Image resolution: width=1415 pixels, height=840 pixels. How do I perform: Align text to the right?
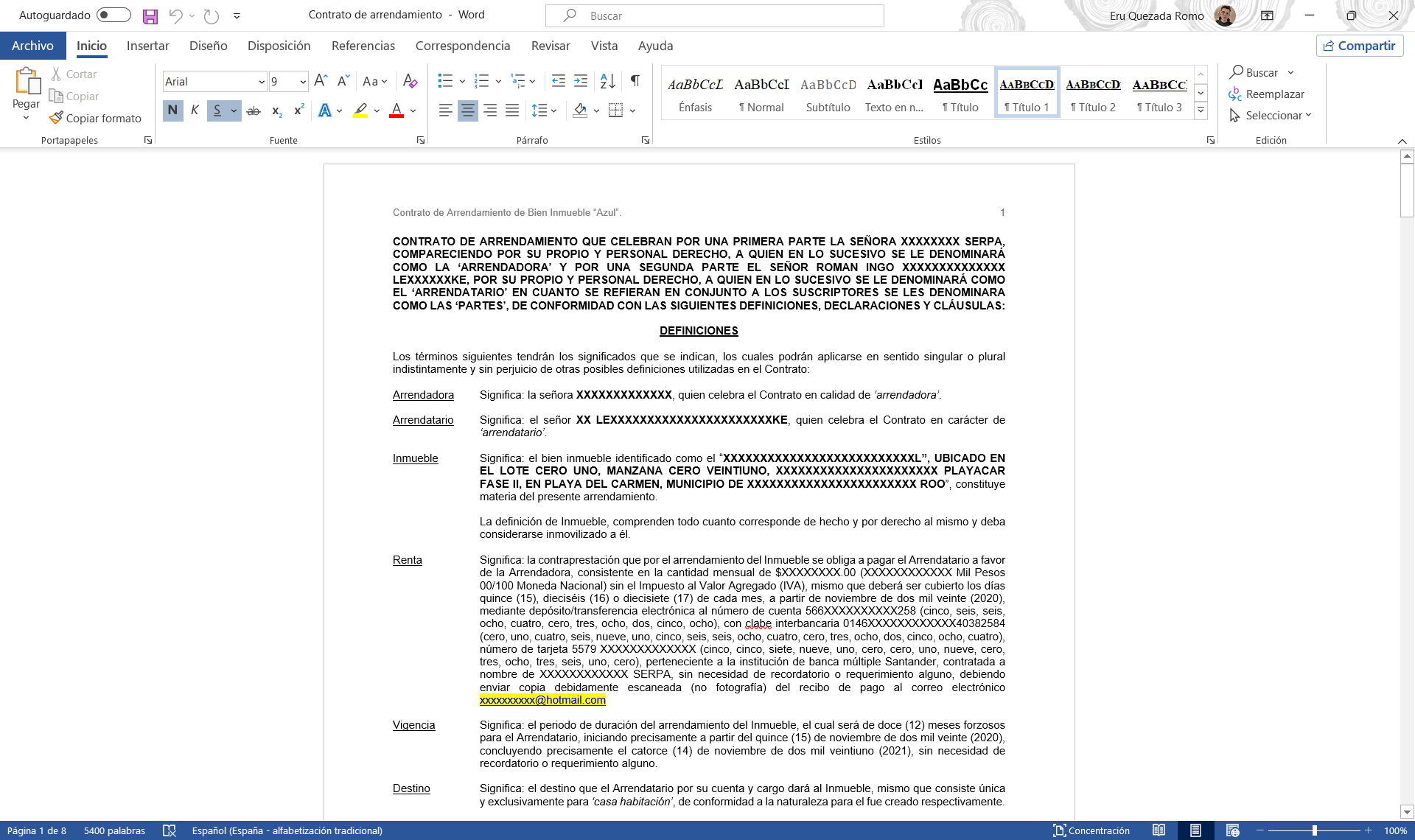point(490,111)
